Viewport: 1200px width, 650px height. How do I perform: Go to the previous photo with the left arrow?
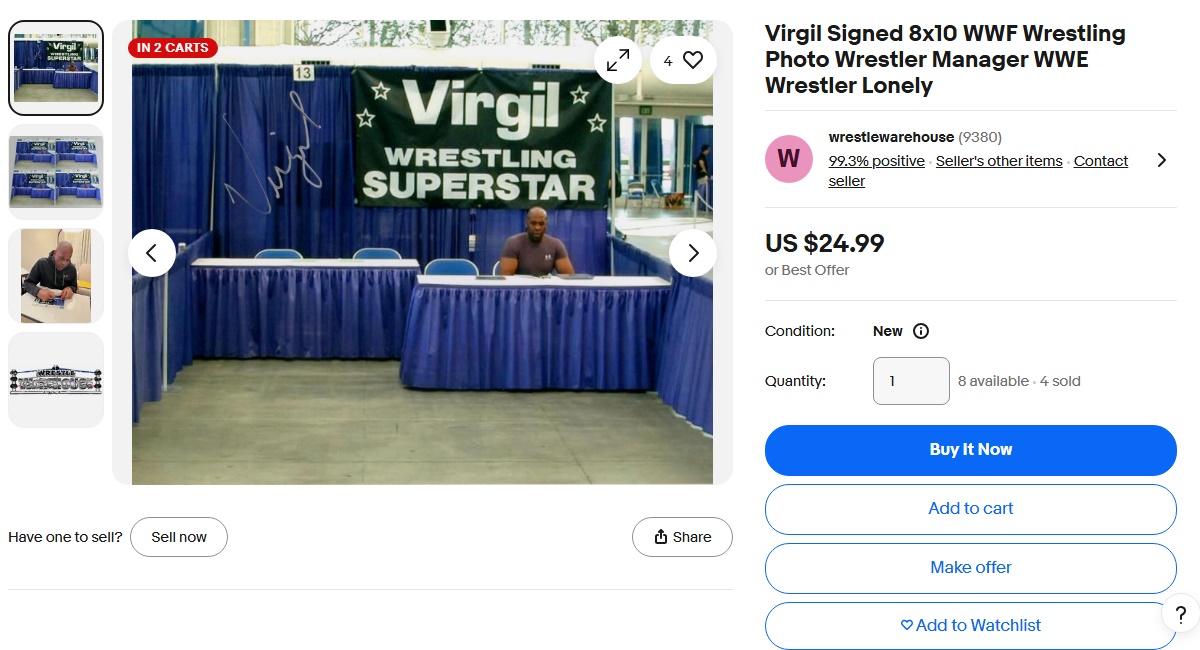click(152, 253)
